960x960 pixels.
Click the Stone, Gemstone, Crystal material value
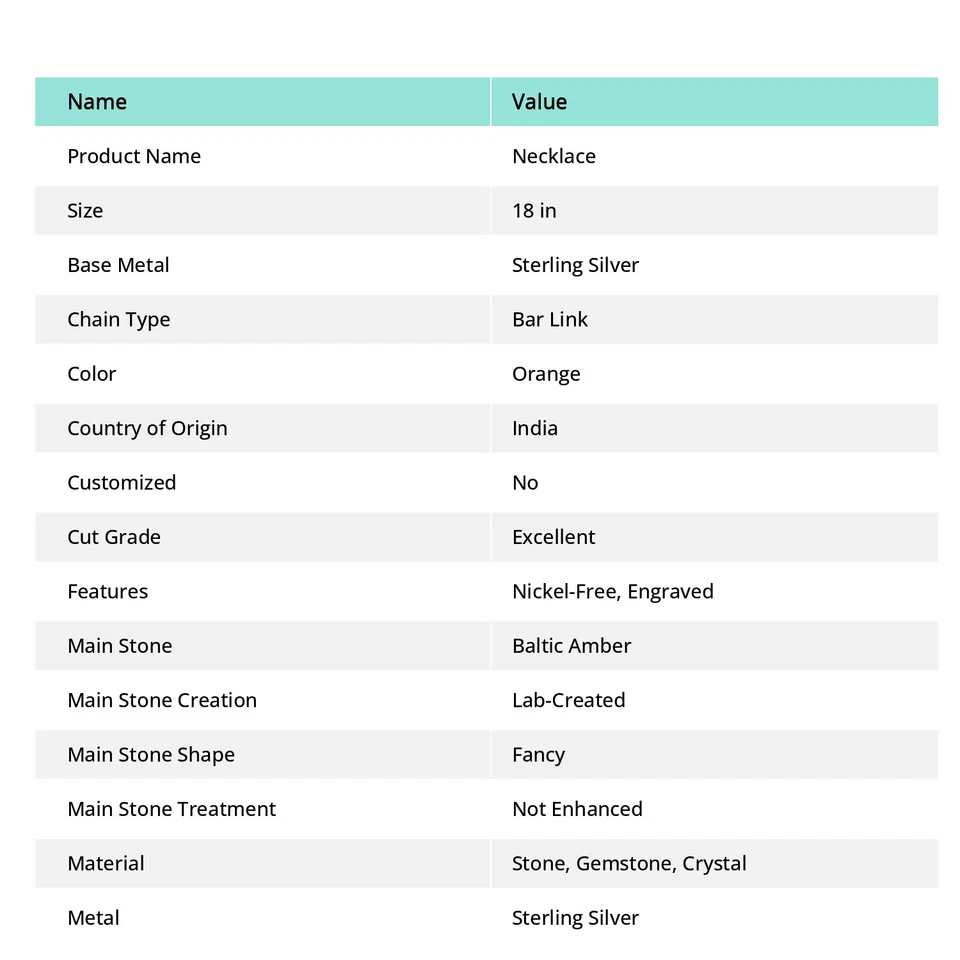click(x=629, y=863)
